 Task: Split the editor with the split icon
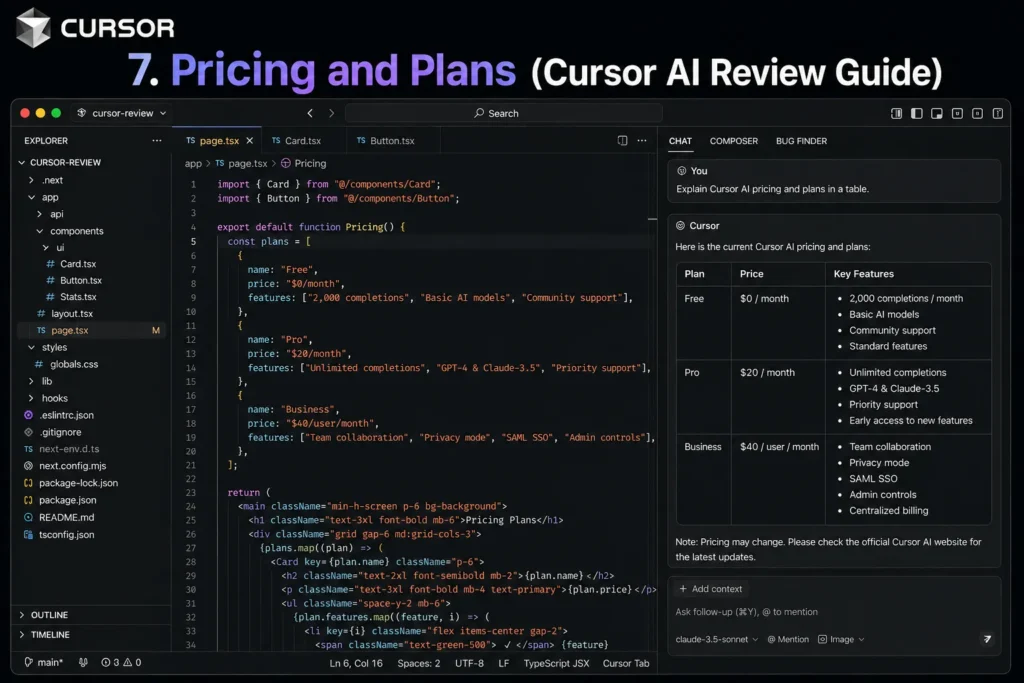click(x=622, y=140)
